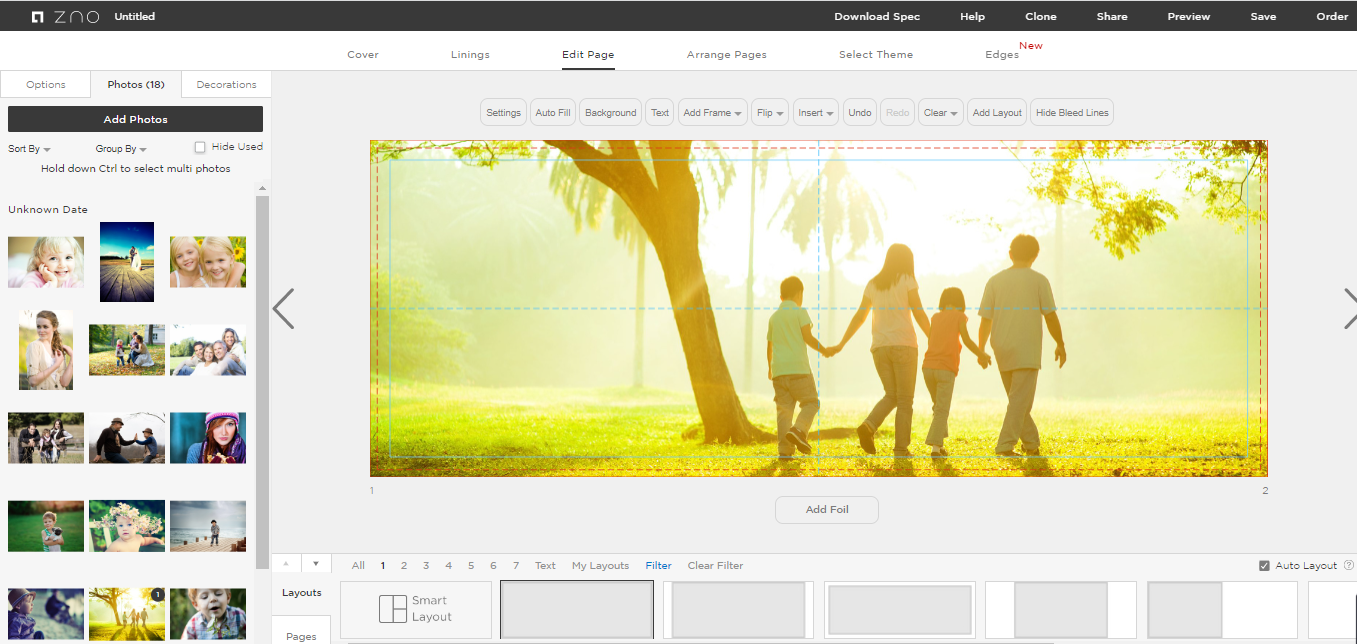This screenshot has height=644, width=1357.
Task: Click the Auto Fill button
Action: pos(553,113)
